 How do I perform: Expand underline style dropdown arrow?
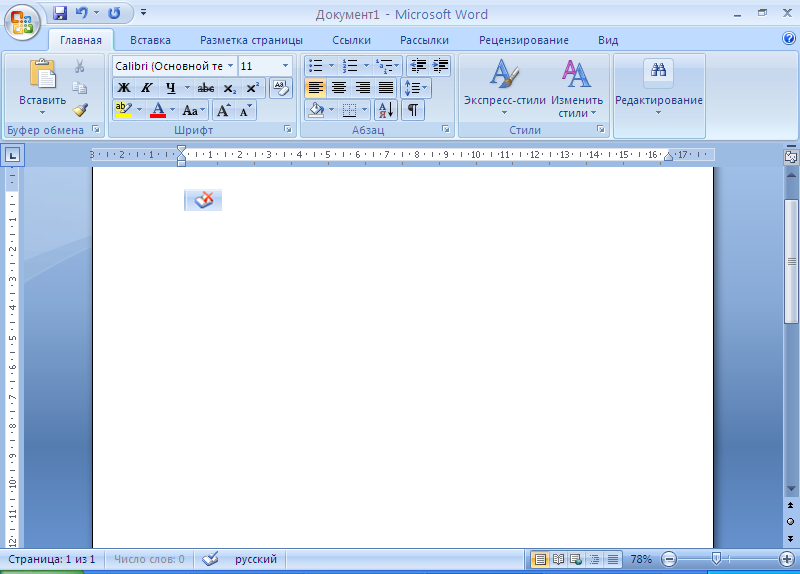(x=187, y=88)
